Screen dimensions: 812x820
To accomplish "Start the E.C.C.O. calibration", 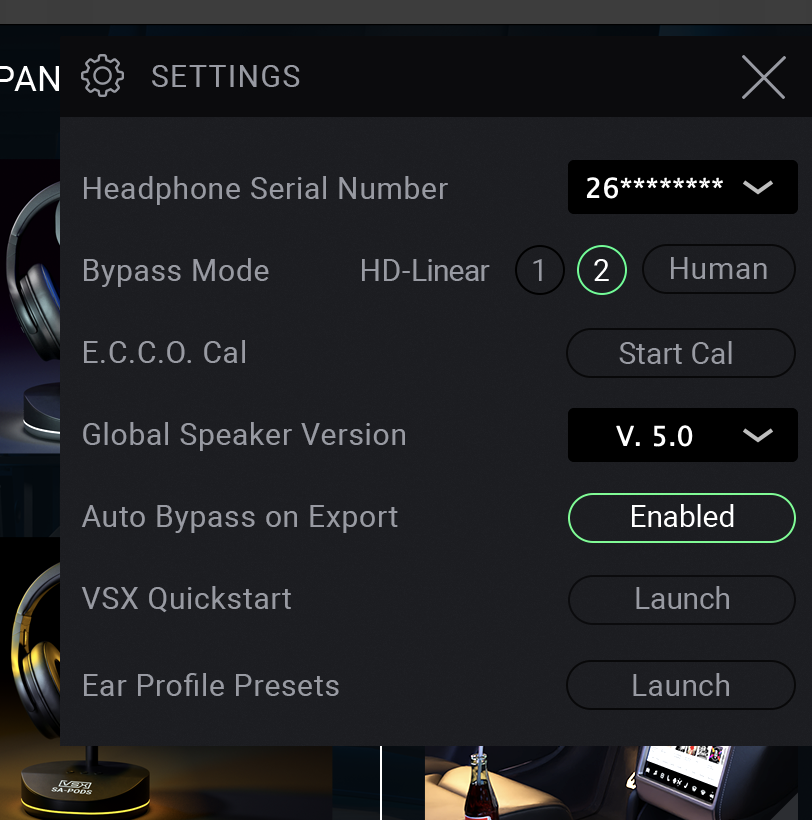I will click(681, 353).
